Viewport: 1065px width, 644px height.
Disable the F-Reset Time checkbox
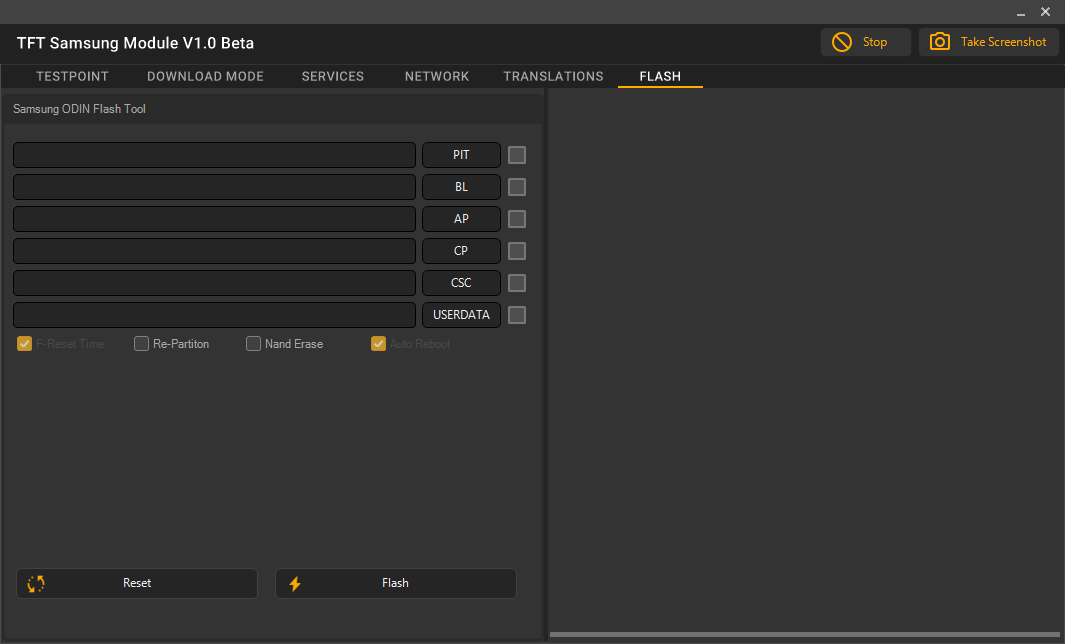coord(24,343)
